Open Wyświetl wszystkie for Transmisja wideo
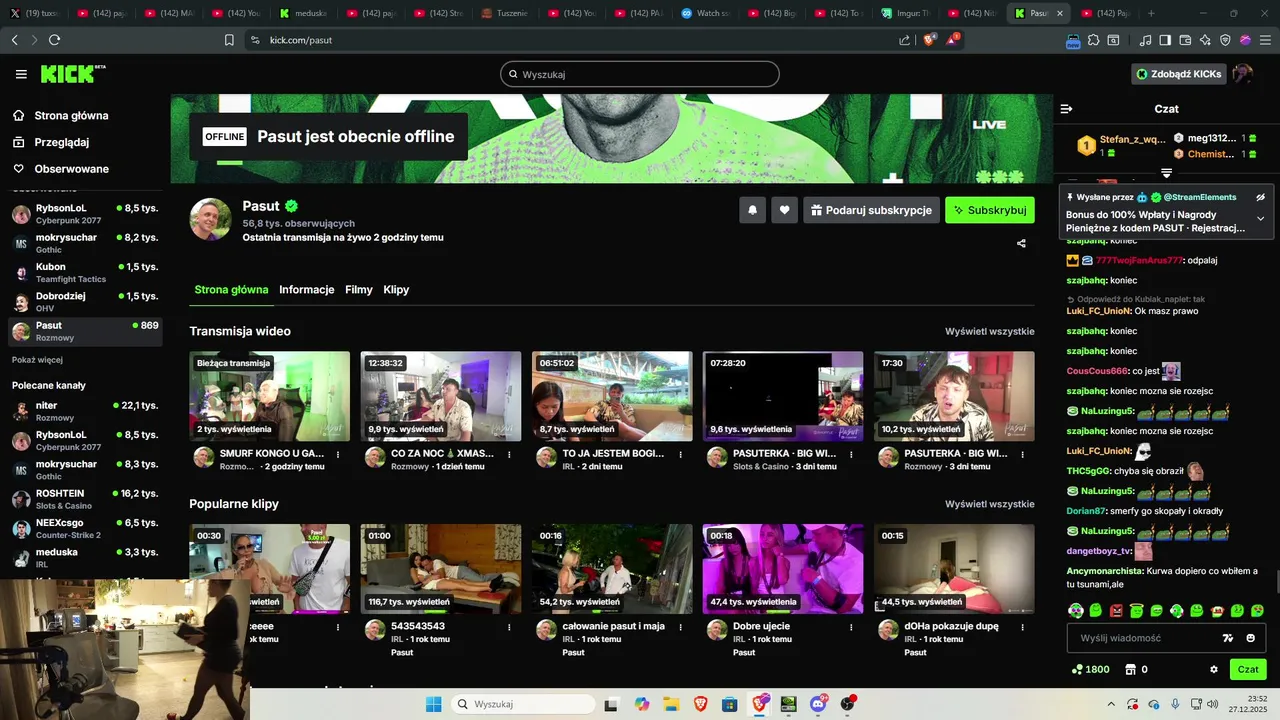This screenshot has width=1280, height=720. tap(989, 331)
